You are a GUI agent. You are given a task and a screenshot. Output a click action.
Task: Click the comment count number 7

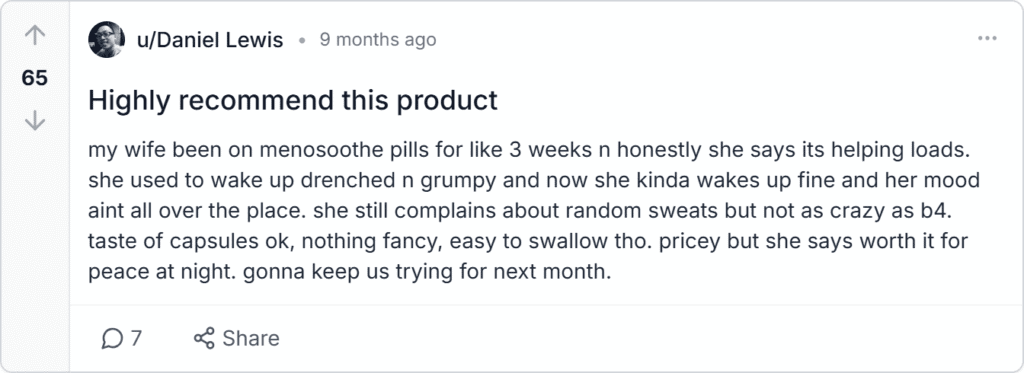tap(136, 338)
